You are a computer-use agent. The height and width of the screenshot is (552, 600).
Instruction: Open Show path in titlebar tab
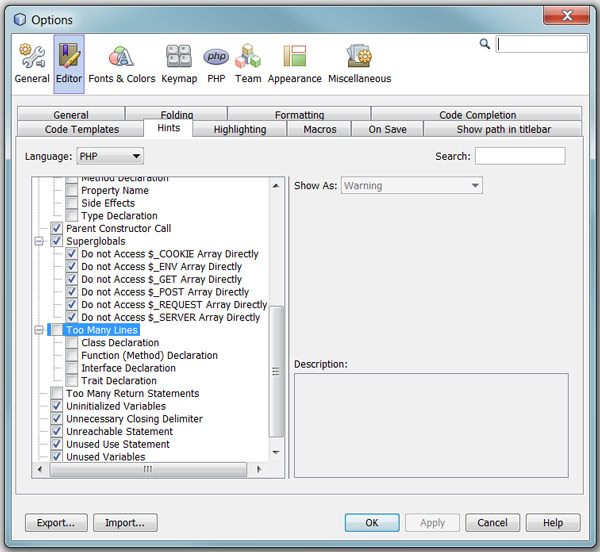tap(503, 129)
